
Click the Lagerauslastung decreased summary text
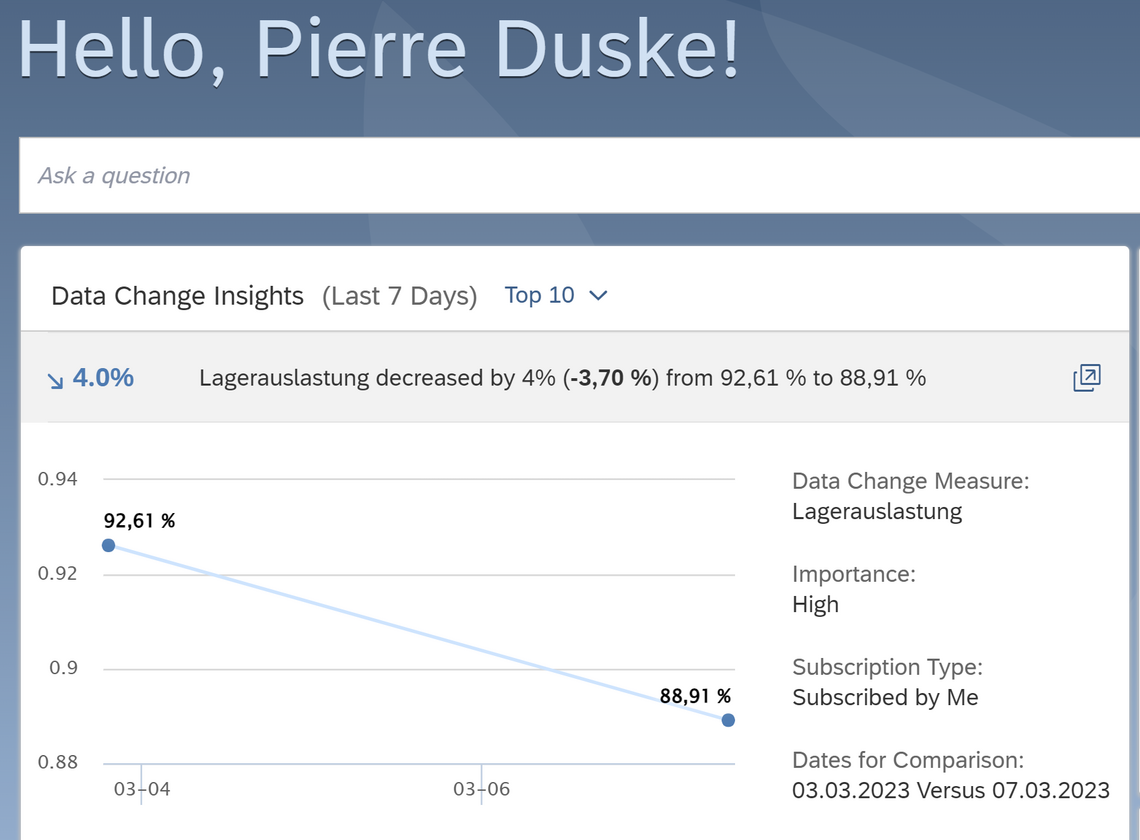pyautogui.click(x=562, y=378)
